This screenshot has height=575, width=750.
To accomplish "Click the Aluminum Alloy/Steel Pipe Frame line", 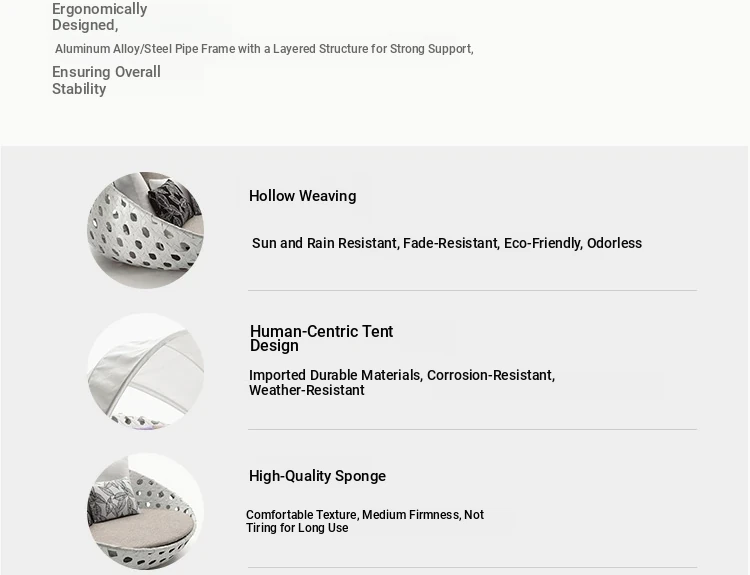I will (x=264, y=49).
